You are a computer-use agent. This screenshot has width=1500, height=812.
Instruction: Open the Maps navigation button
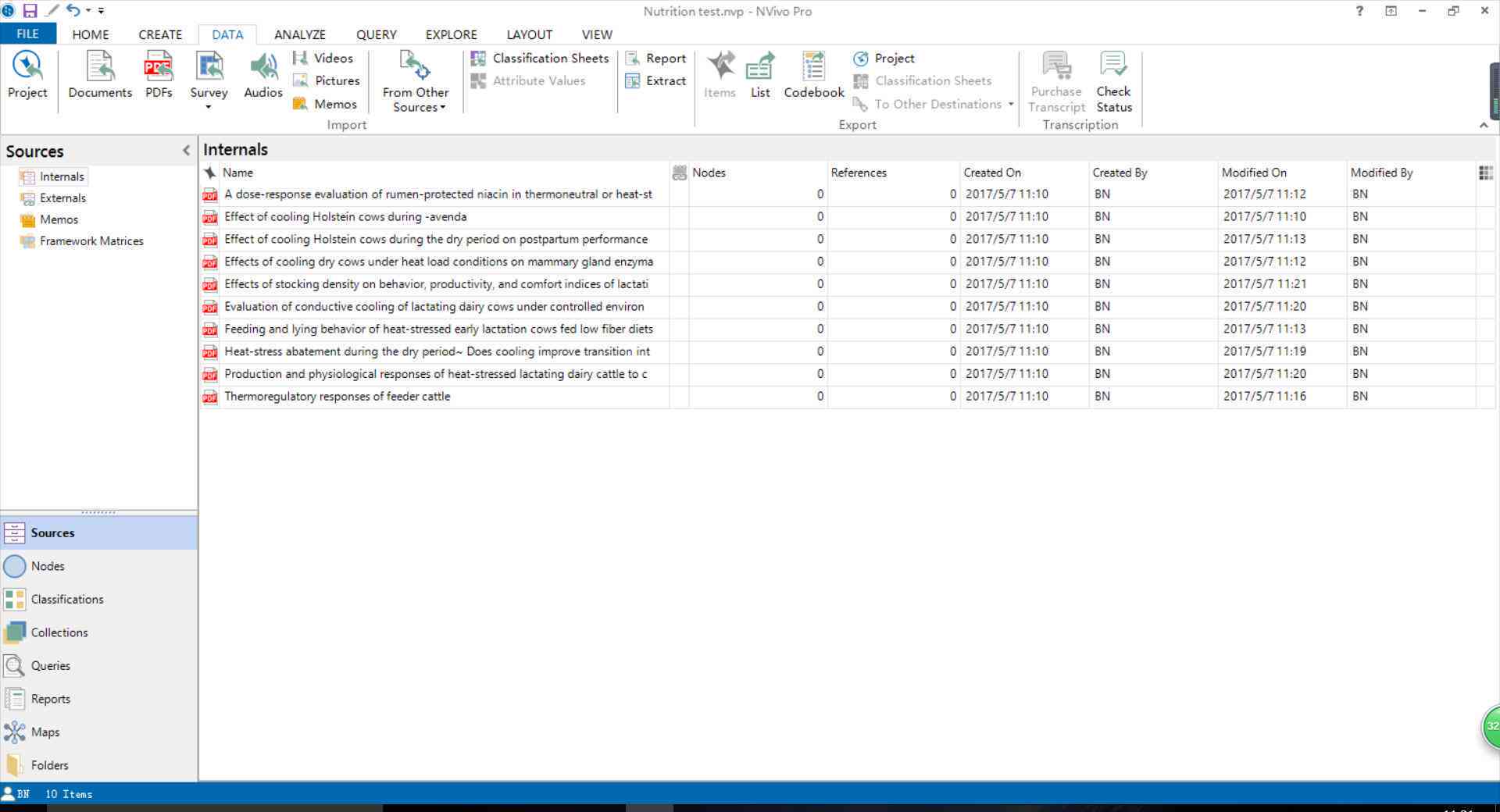pos(98,732)
